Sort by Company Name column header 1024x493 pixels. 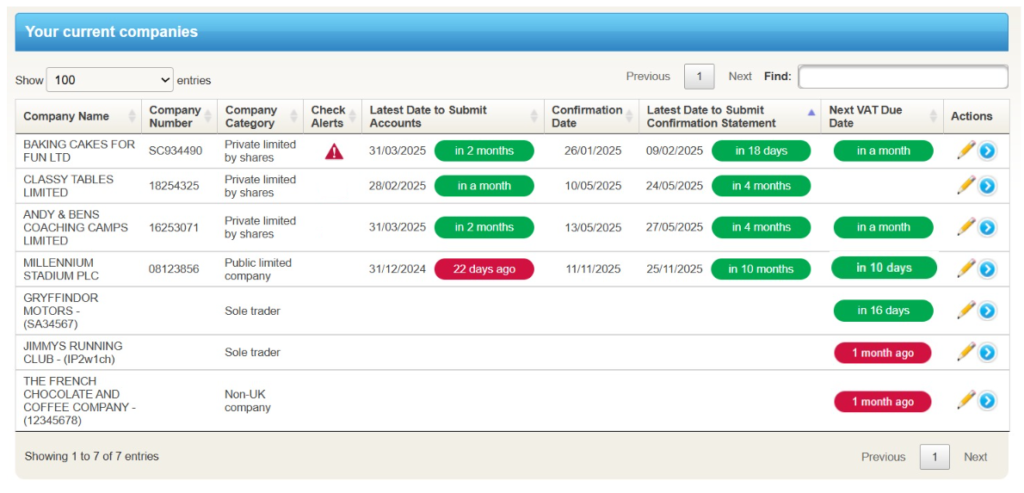[67, 116]
